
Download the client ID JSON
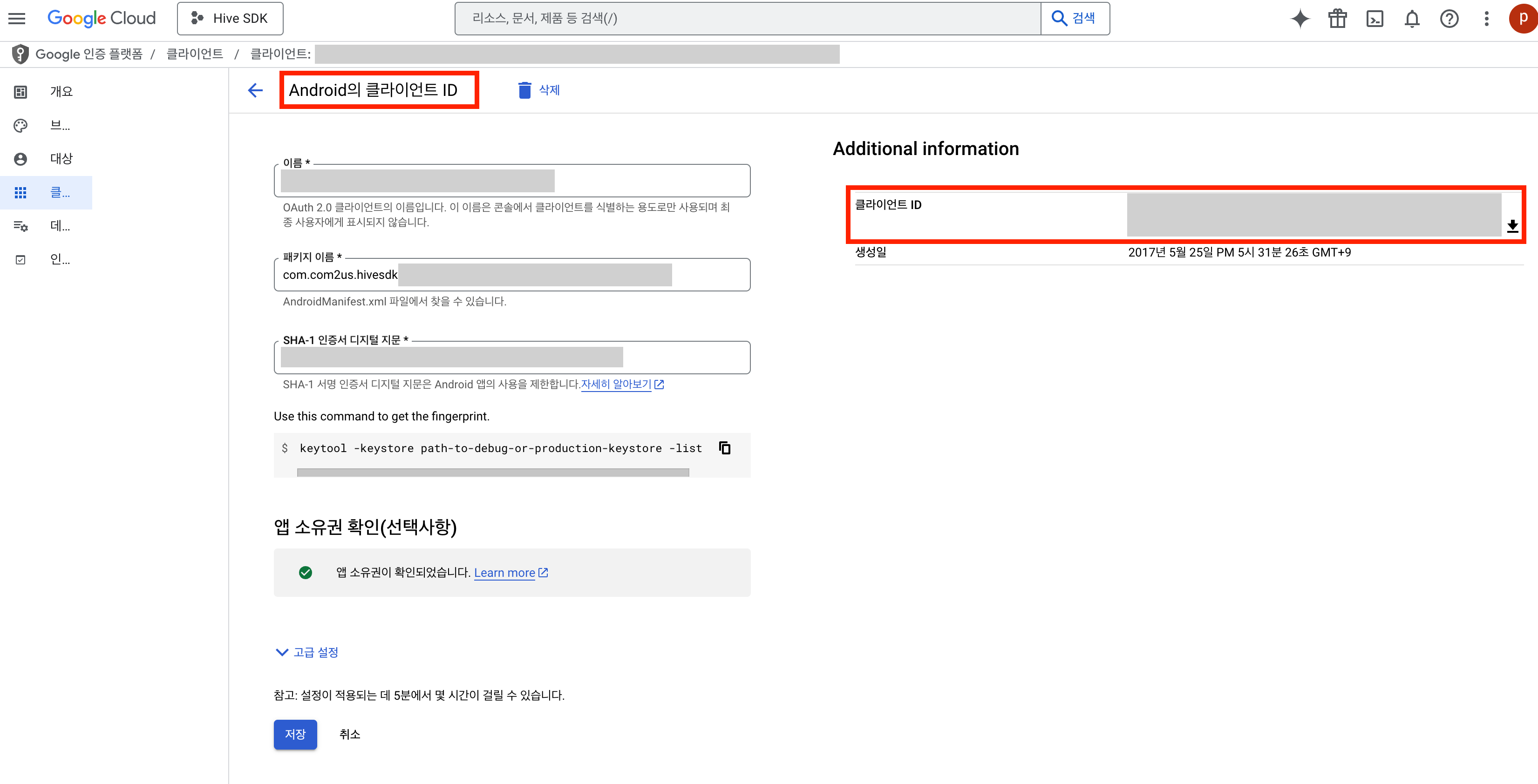[x=1512, y=226]
